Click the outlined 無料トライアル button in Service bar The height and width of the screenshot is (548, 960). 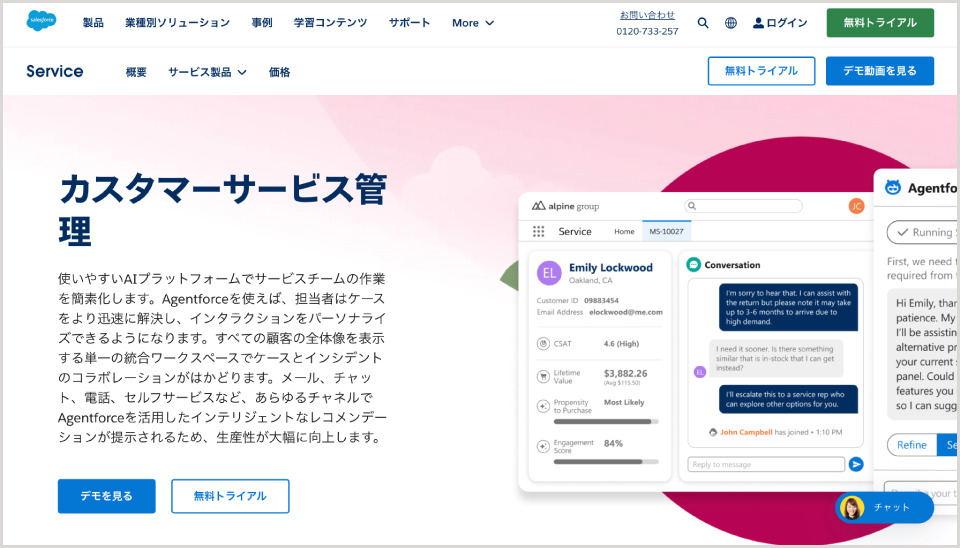761,71
